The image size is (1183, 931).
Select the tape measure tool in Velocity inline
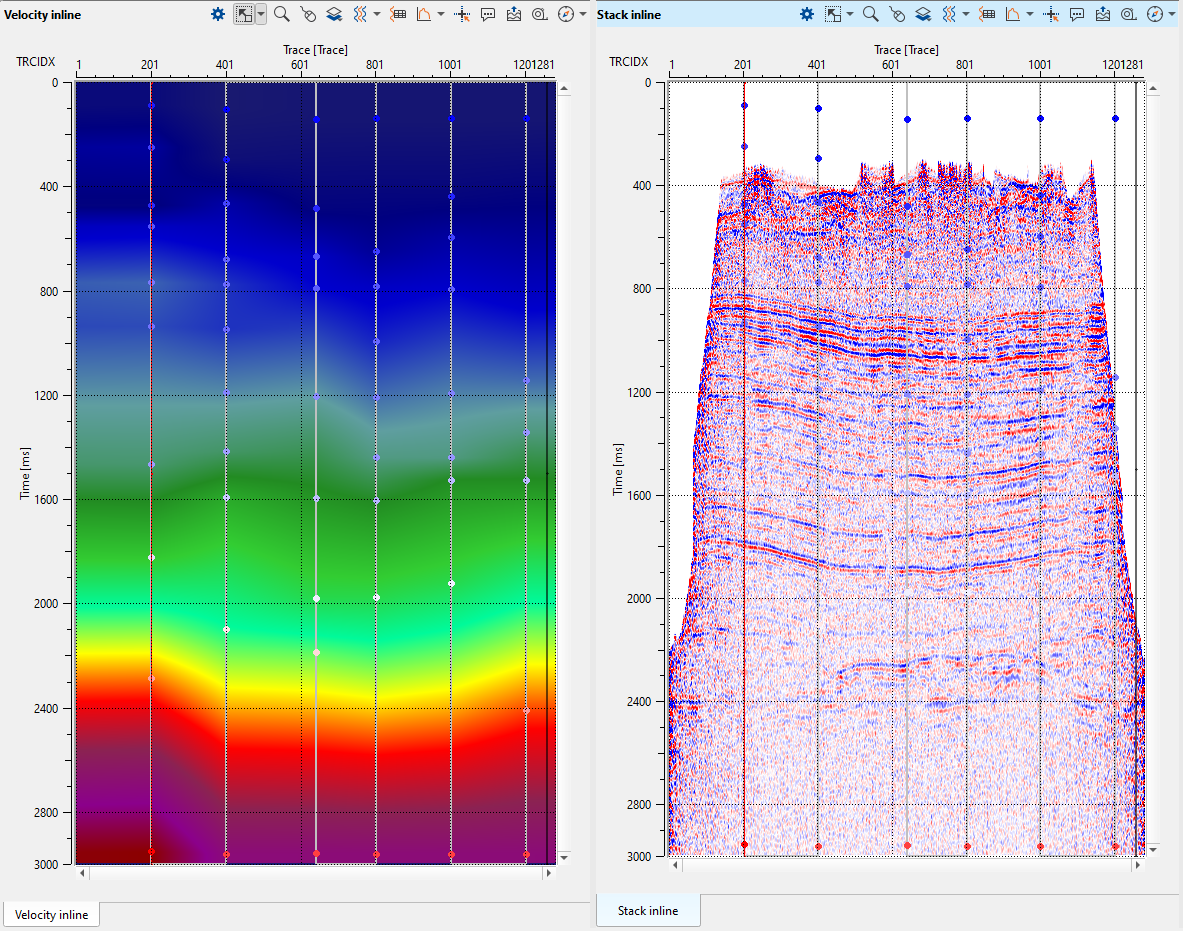pyautogui.click(x=540, y=14)
